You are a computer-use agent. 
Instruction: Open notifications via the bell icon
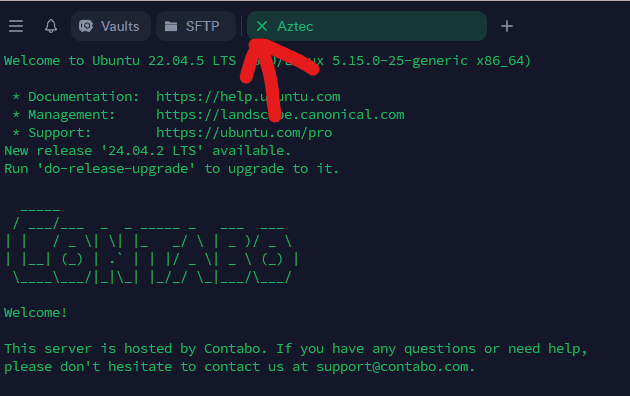51,26
